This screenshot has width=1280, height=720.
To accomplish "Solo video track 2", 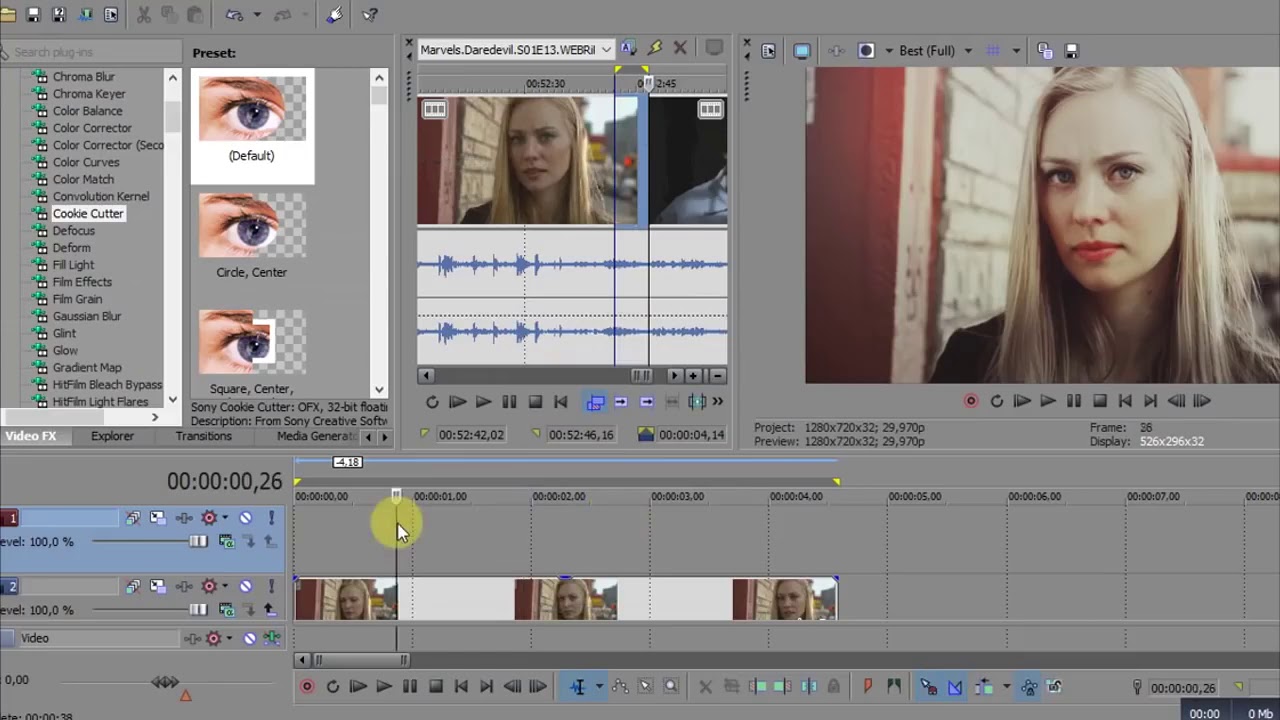I will (x=271, y=586).
